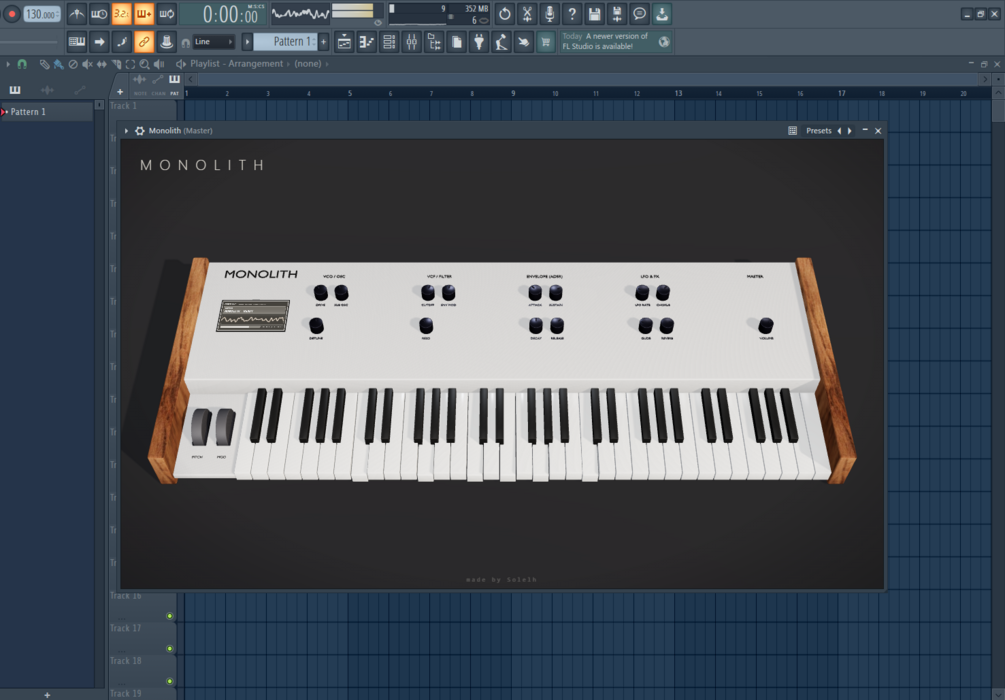Click the record button

[x=12, y=13]
